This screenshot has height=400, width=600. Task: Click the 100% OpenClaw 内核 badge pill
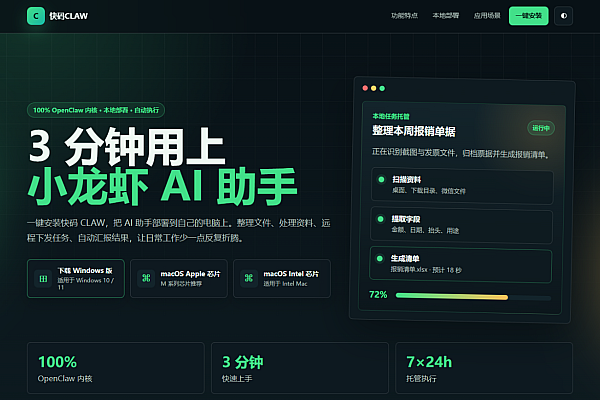(x=96, y=110)
